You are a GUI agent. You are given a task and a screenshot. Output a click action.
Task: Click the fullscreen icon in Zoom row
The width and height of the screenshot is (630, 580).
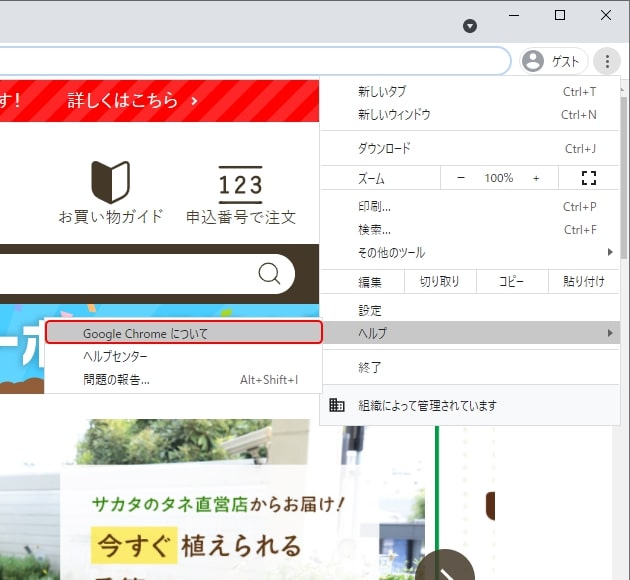click(x=588, y=178)
